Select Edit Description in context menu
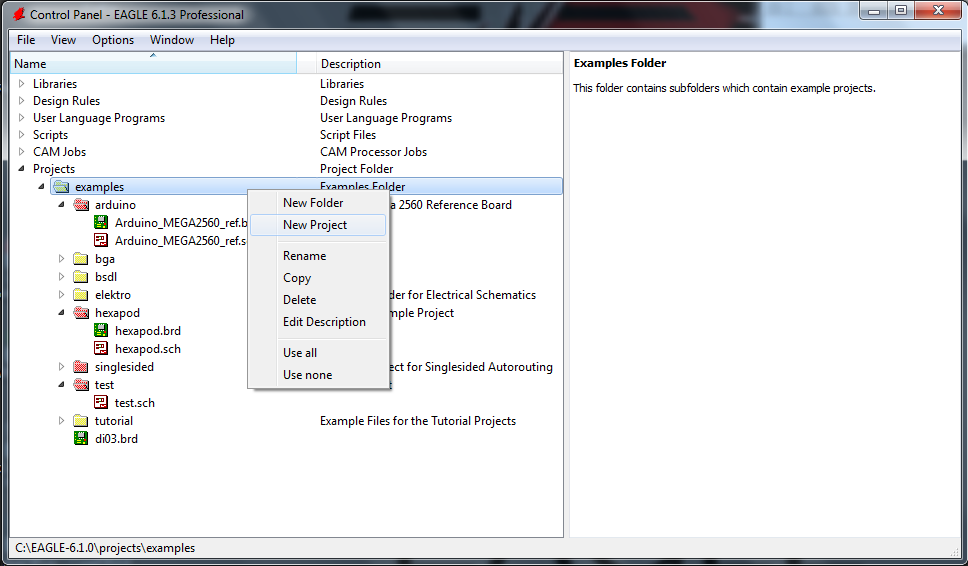 click(x=324, y=322)
